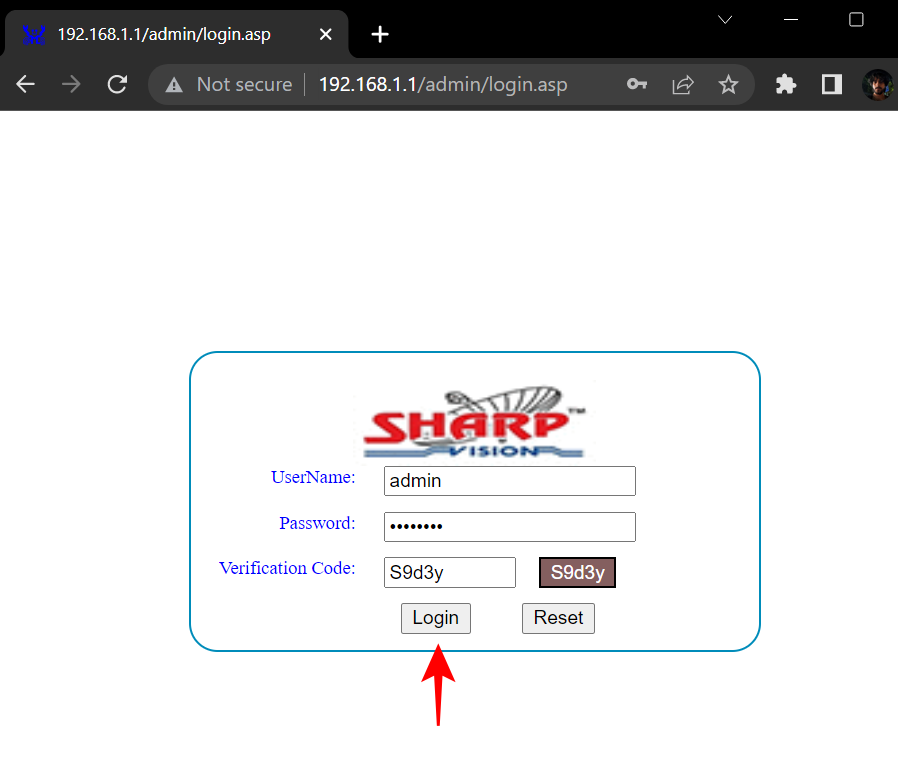Click the Verification Code label
The image size is (898, 771).
287,568
